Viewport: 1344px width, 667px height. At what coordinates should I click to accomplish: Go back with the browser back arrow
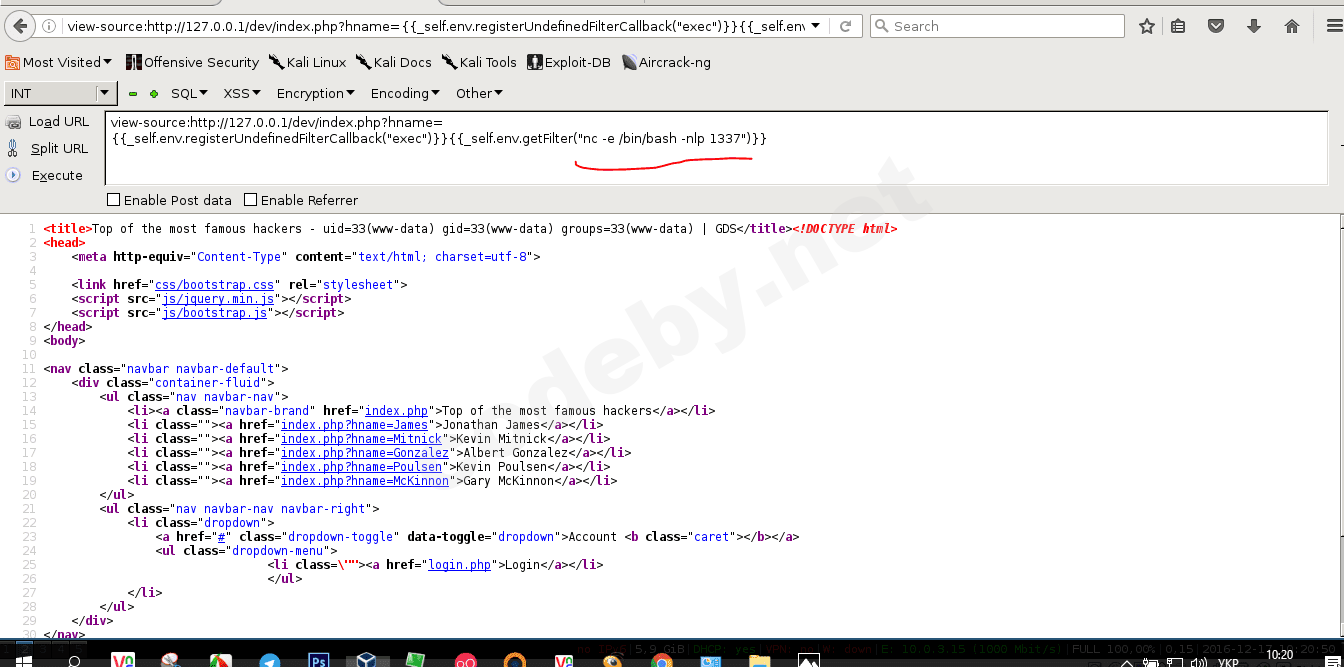[x=20, y=26]
